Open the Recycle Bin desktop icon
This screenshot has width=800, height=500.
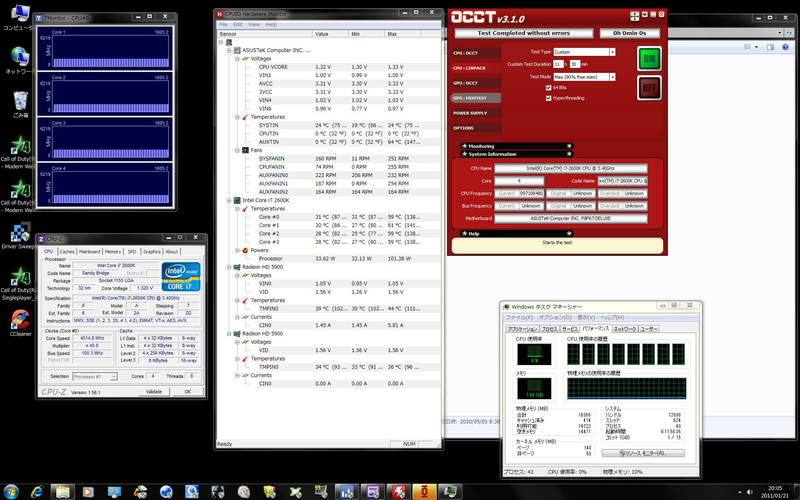[x=20, y=104]
